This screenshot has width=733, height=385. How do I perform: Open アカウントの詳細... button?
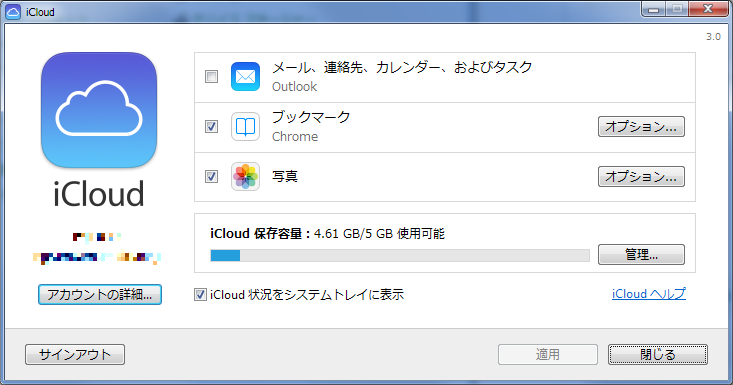(100, 294)
